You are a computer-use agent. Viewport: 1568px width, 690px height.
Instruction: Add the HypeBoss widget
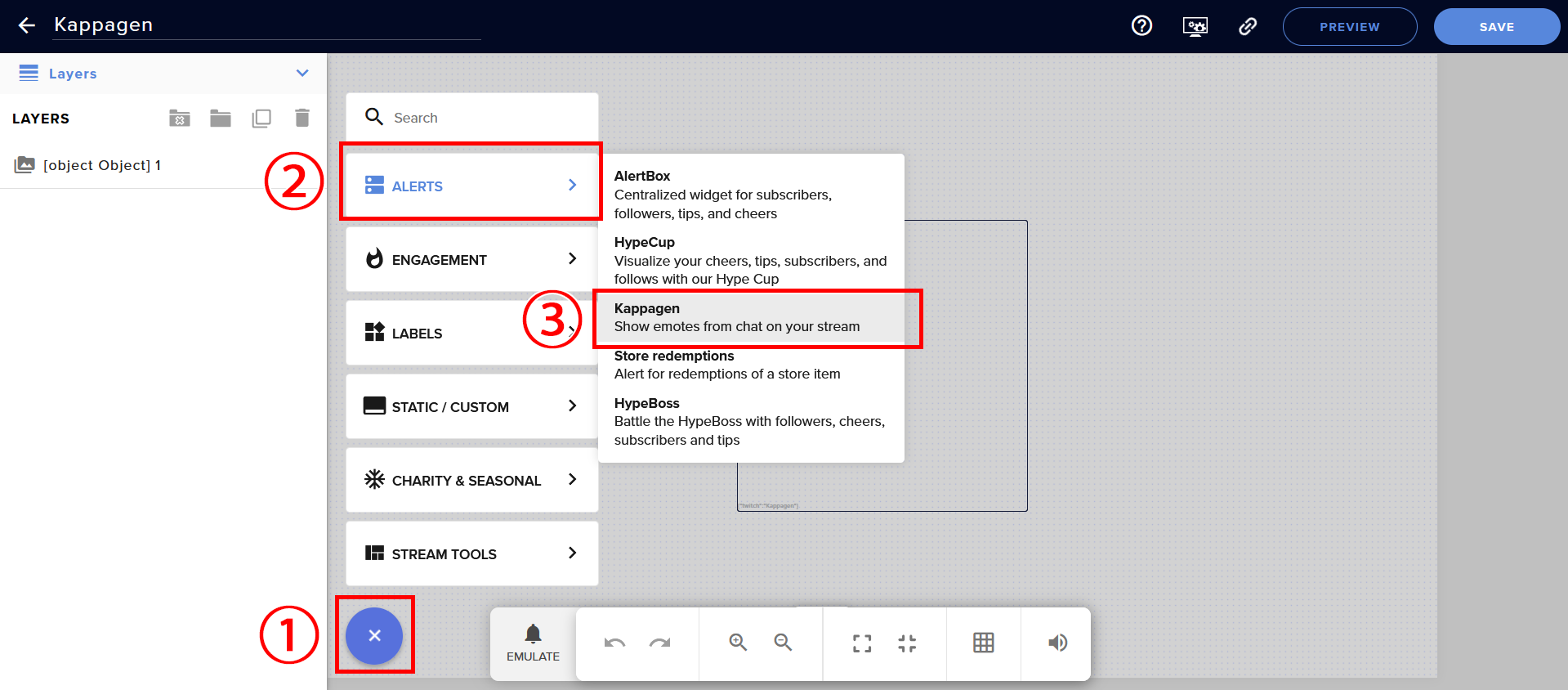[x=751, y=422]
